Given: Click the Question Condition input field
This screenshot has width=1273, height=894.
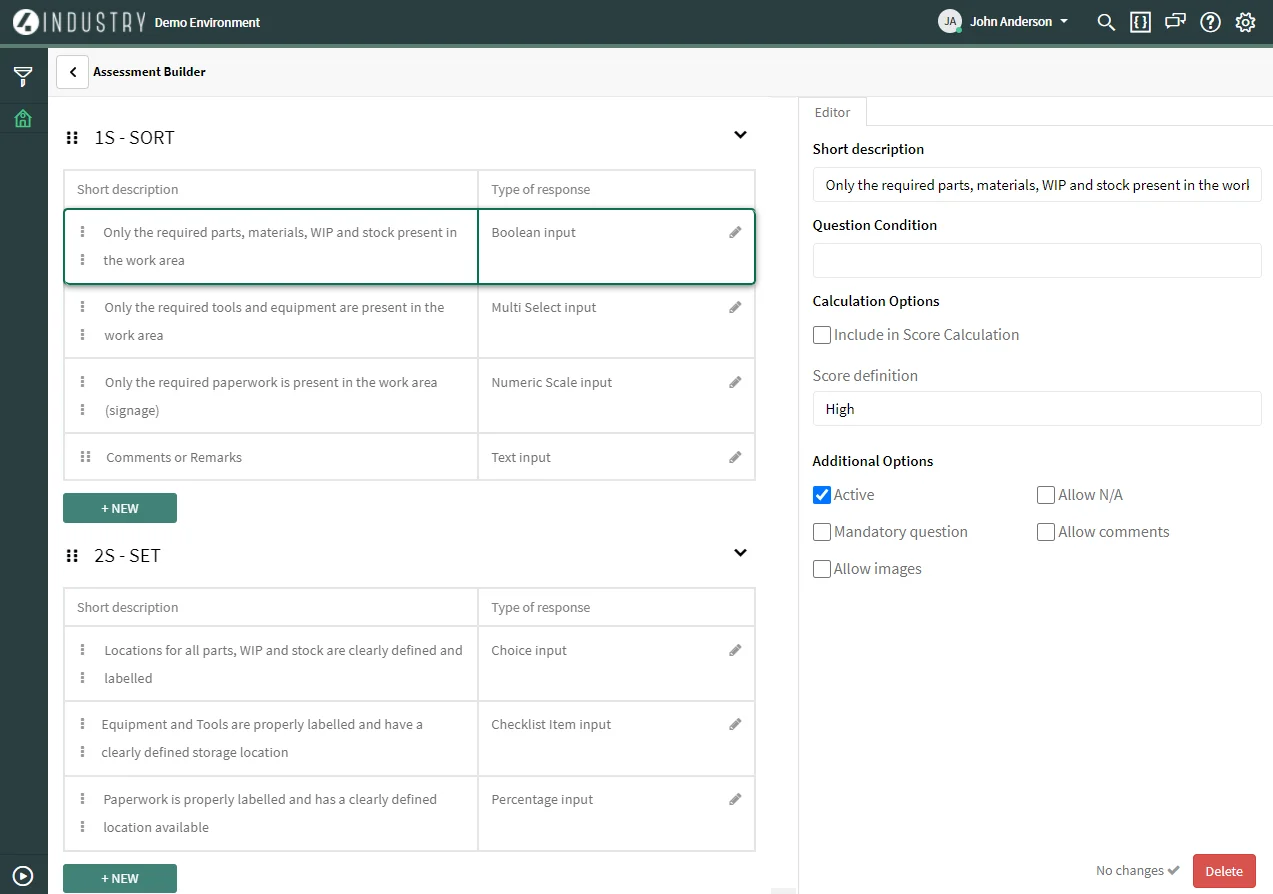Looking at the screenshot, I should point(1037,261).
